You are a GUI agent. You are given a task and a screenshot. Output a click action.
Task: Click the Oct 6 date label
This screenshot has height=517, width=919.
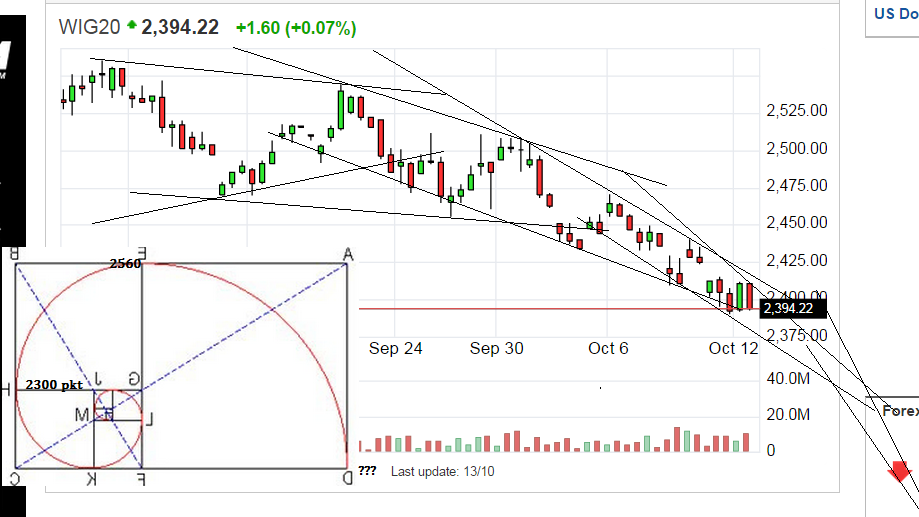[609, 348]
